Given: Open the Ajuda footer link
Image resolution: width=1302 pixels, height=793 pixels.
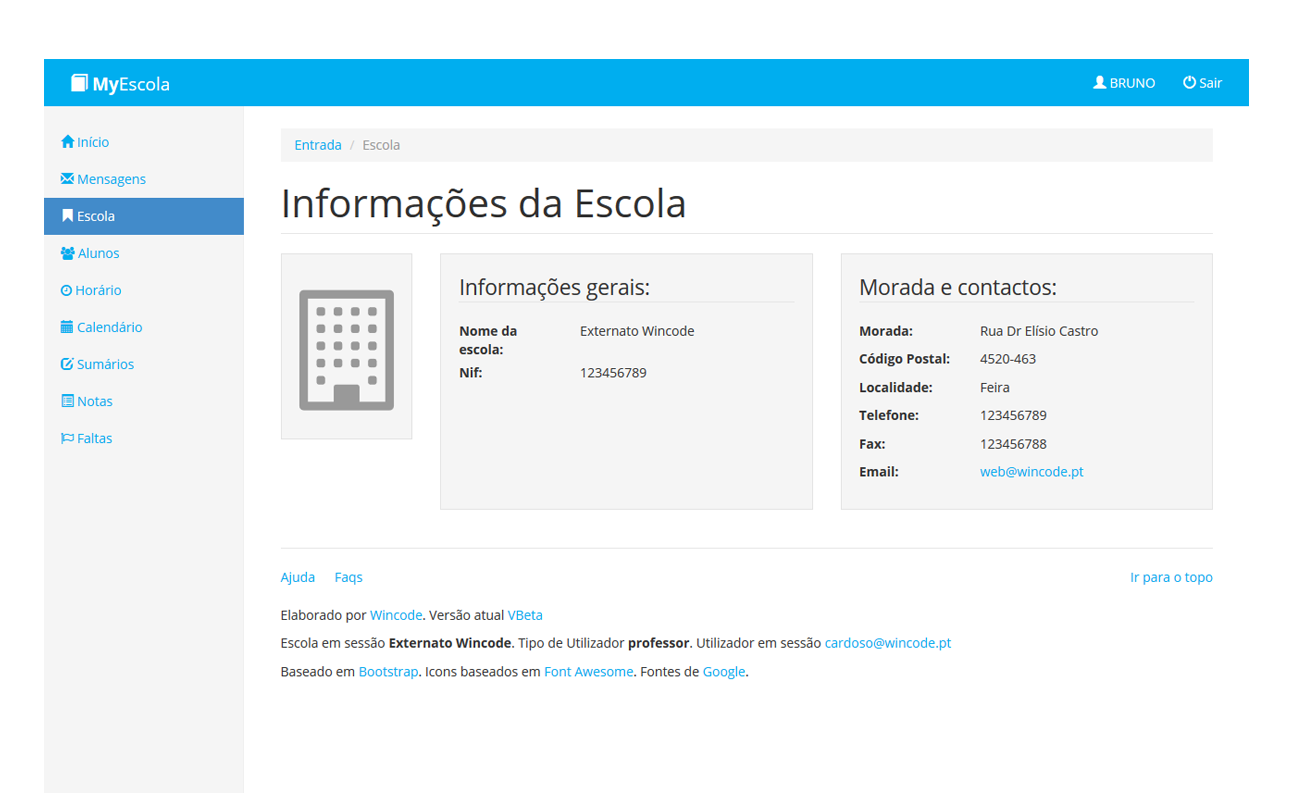Looking at the screenshot, I should pos(297,577).
